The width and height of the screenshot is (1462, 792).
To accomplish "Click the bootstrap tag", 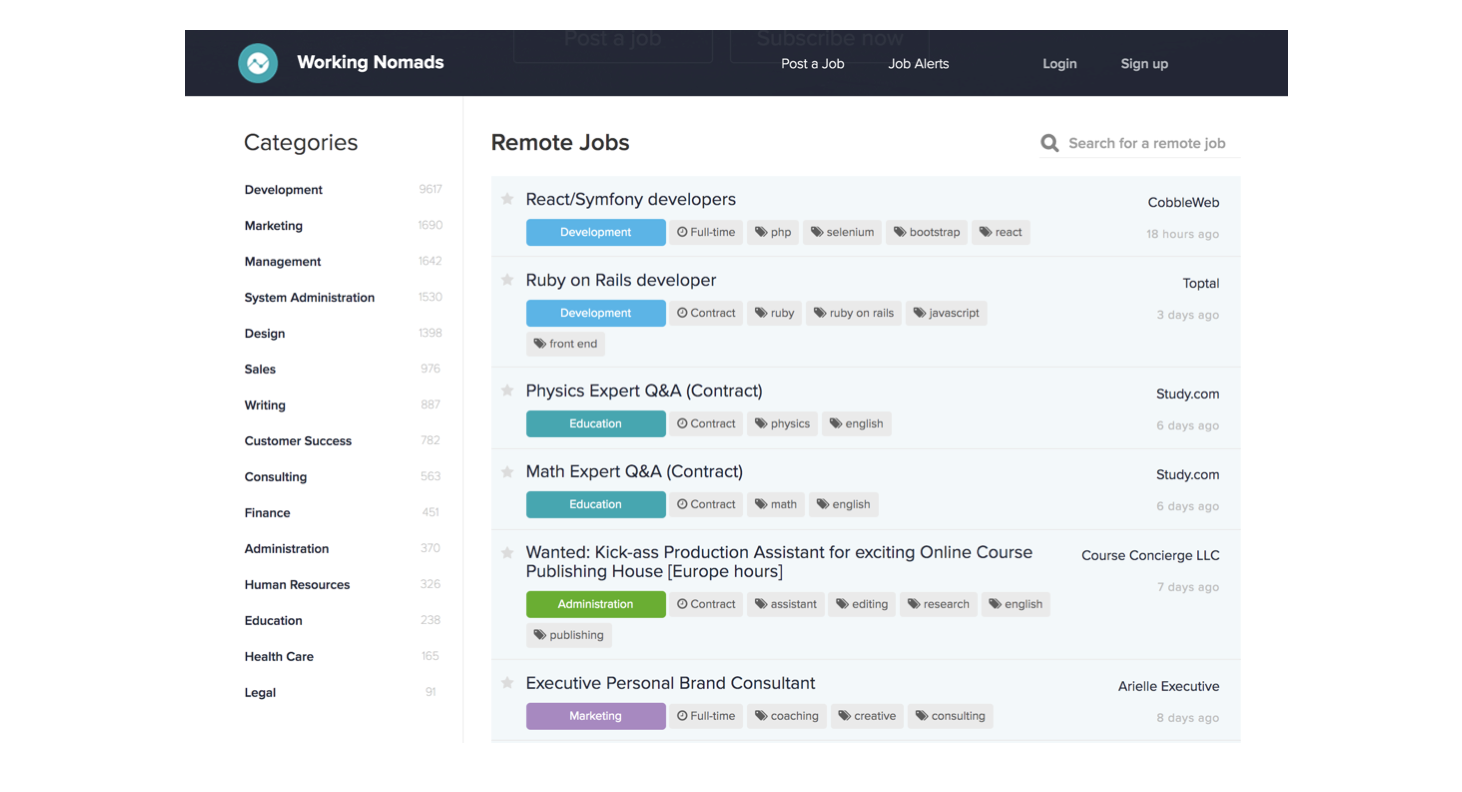I will [x=927, y=232].
